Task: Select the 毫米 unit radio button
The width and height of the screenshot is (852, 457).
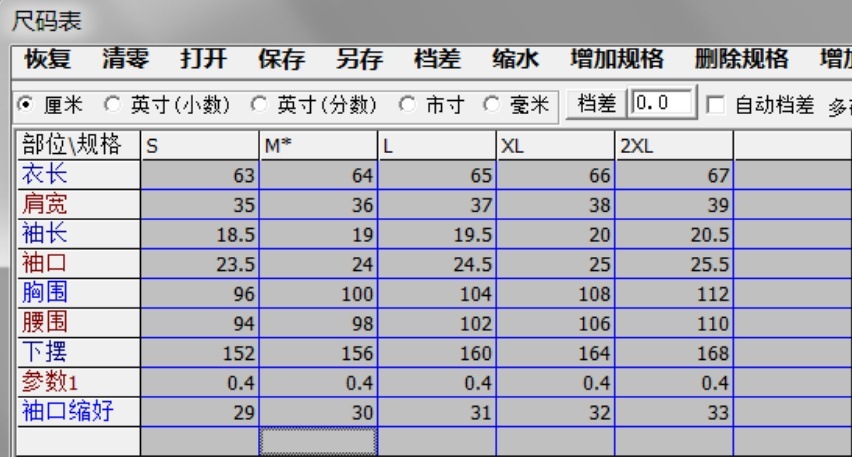Action: click(x=491, y=104)
